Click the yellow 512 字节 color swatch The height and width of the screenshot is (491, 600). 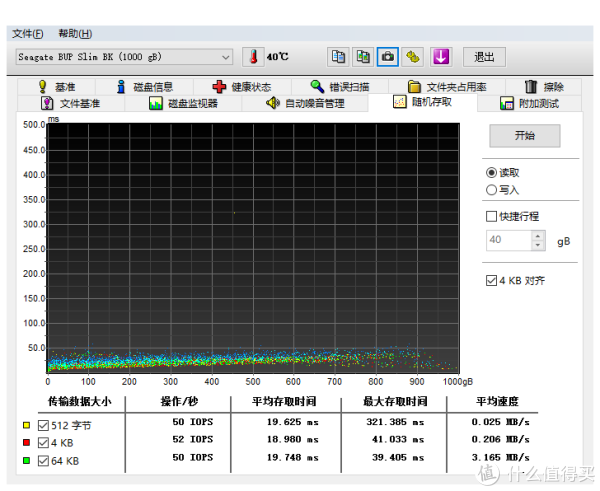tap(26, 425)
